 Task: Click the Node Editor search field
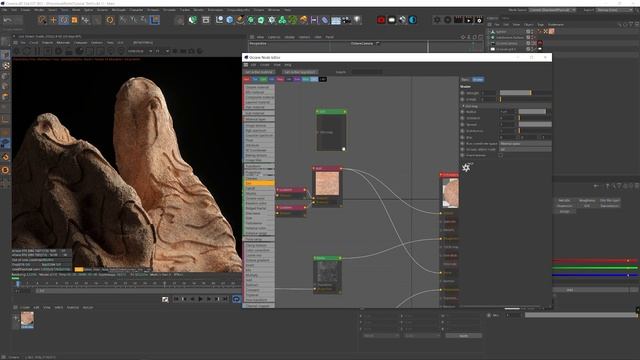coord(367,72)
